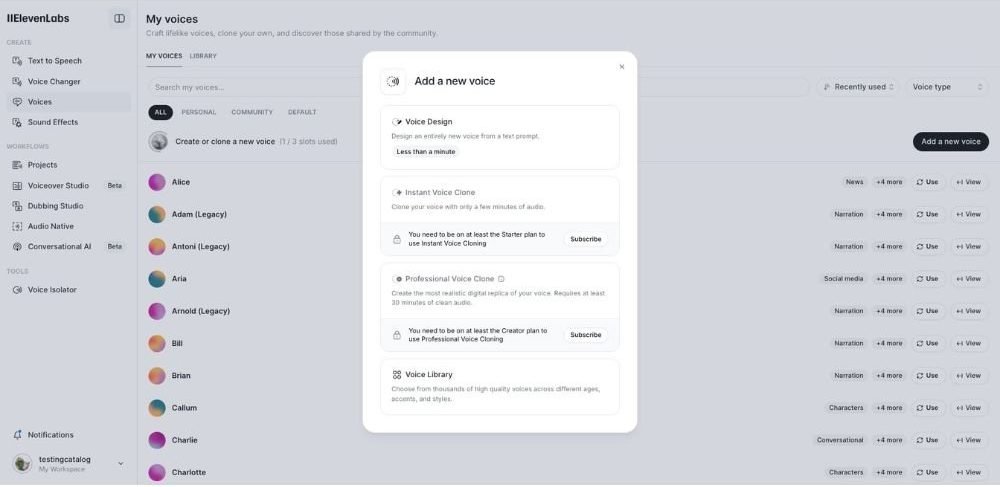Use the Adam (Legacy) voice
This screenshot has height=487, width=1000.
tap(928, 215)
